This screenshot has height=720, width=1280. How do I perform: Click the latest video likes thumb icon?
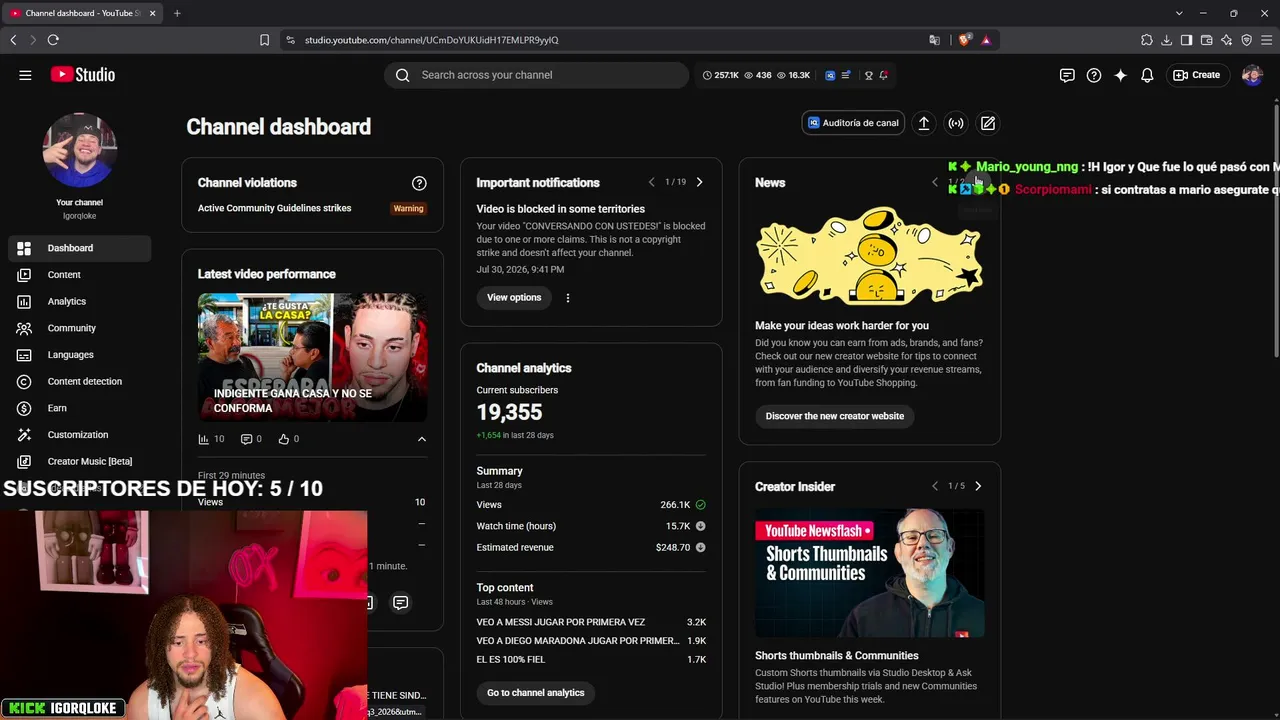click(x=284, y=439)
